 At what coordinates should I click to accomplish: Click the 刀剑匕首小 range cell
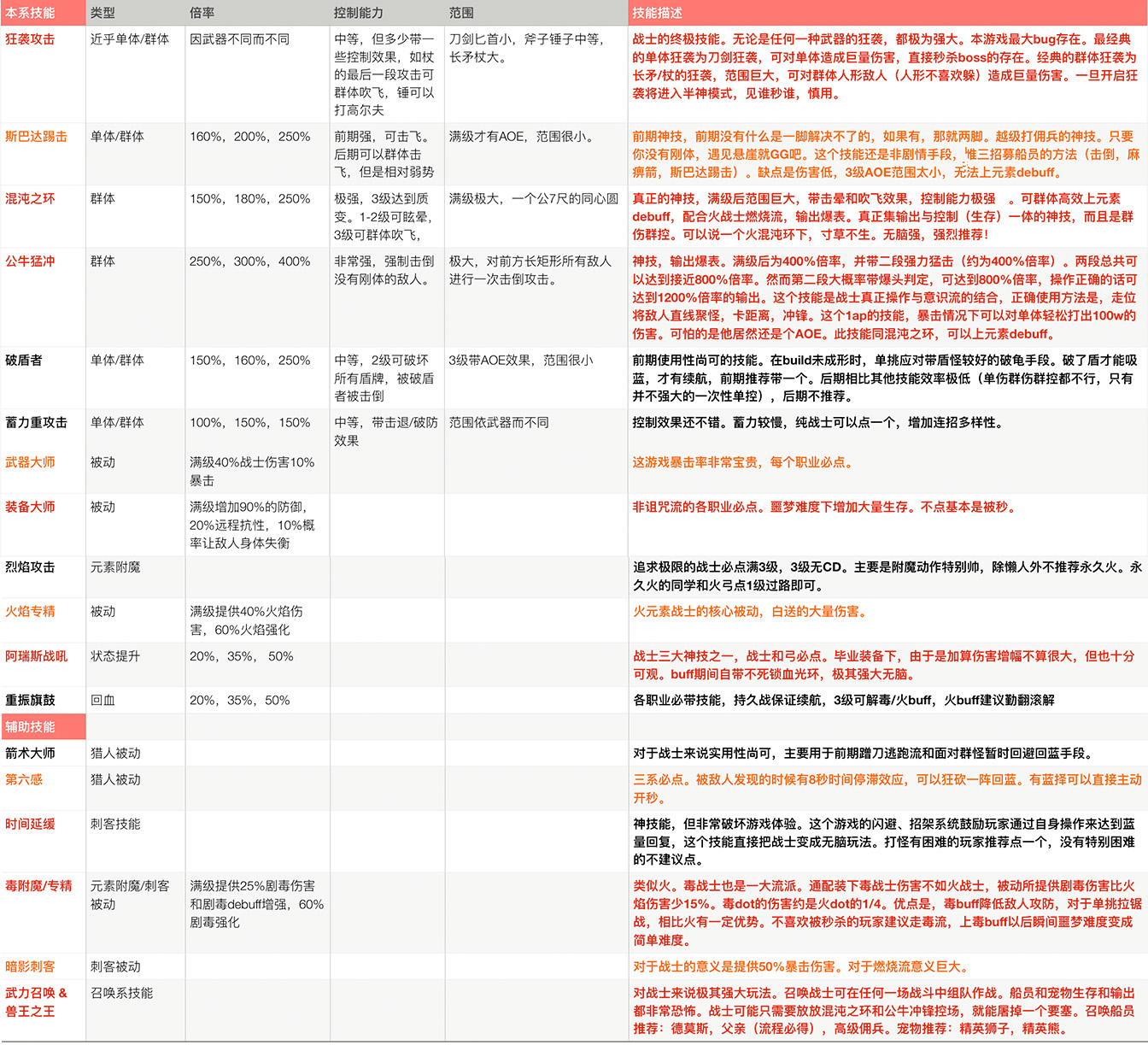pos(536,74)
